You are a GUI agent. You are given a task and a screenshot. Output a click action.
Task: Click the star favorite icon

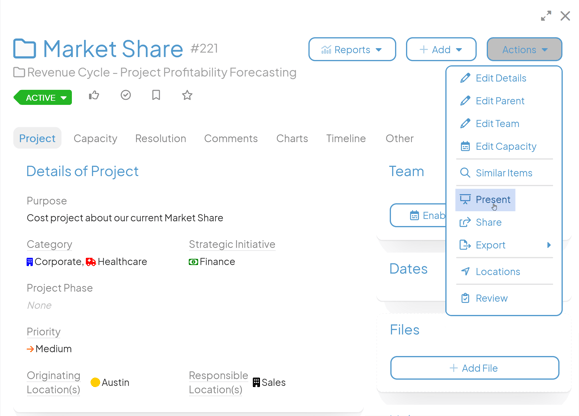[x=187, y=95]
